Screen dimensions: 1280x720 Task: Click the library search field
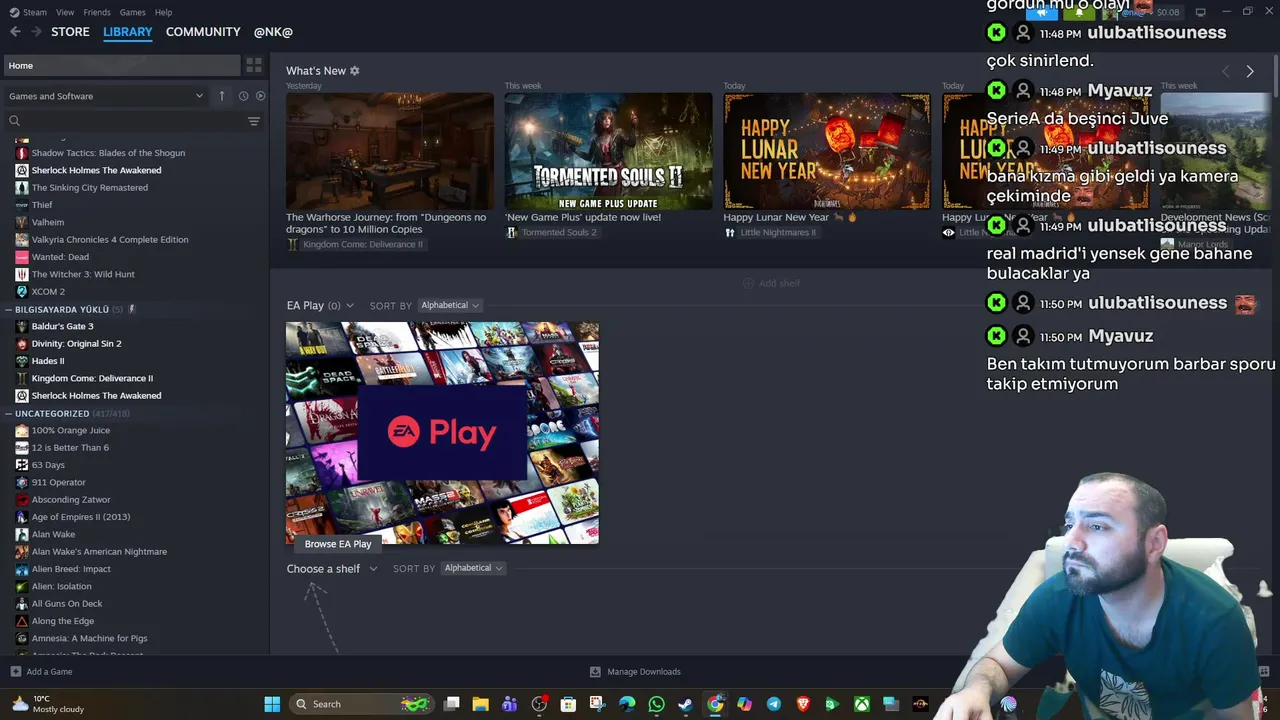point(125,121)
